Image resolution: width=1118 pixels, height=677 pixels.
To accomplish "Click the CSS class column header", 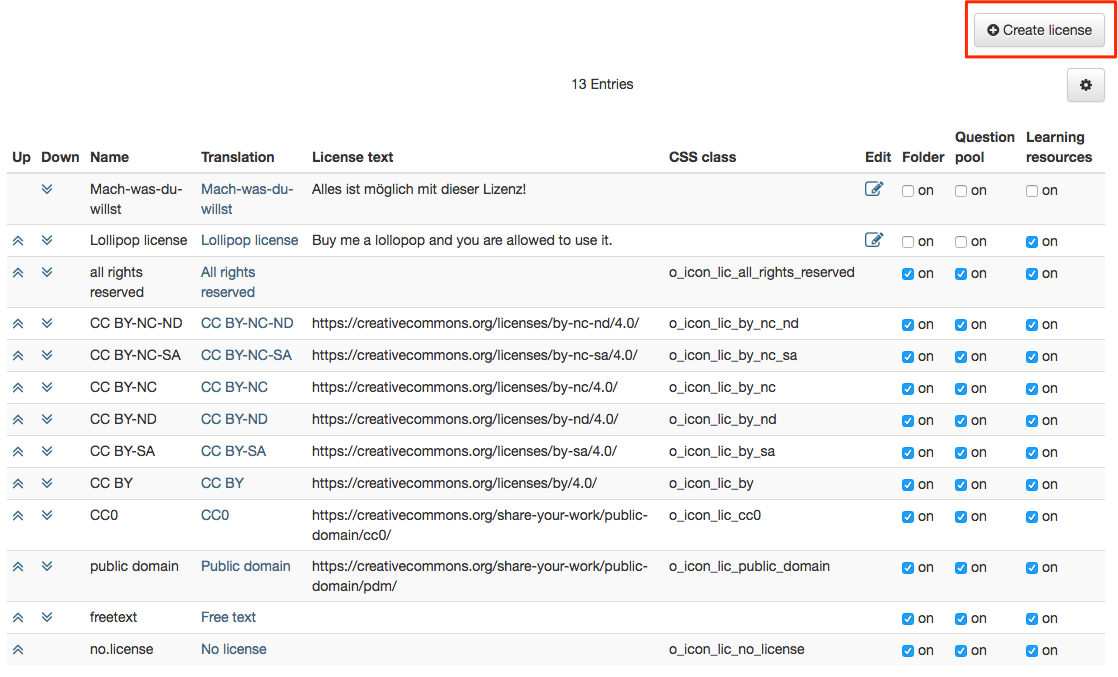I will point(702,157).
